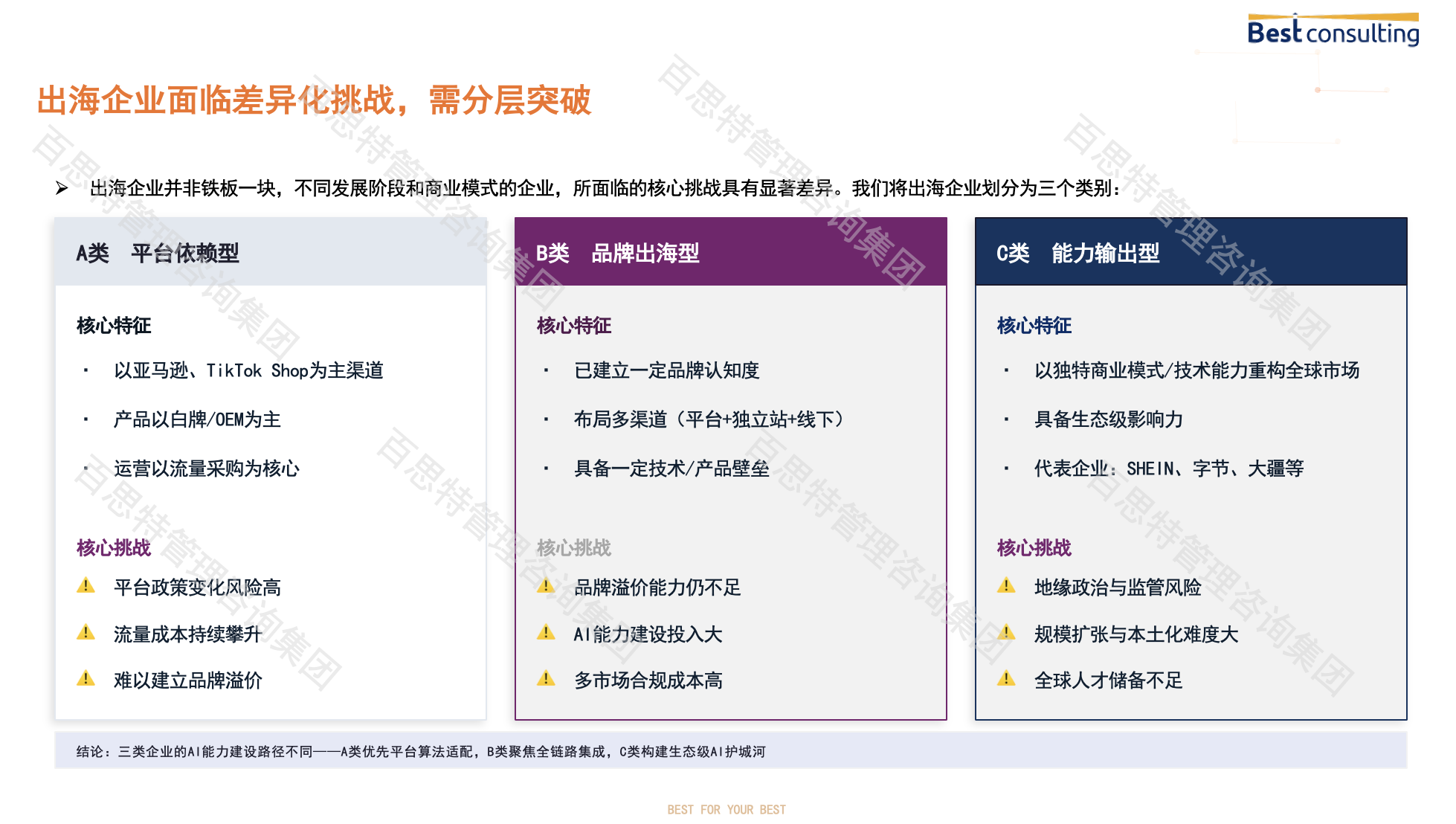Click text 平台政策变化风险高
1456x824 pixels.
pos(197,588)
